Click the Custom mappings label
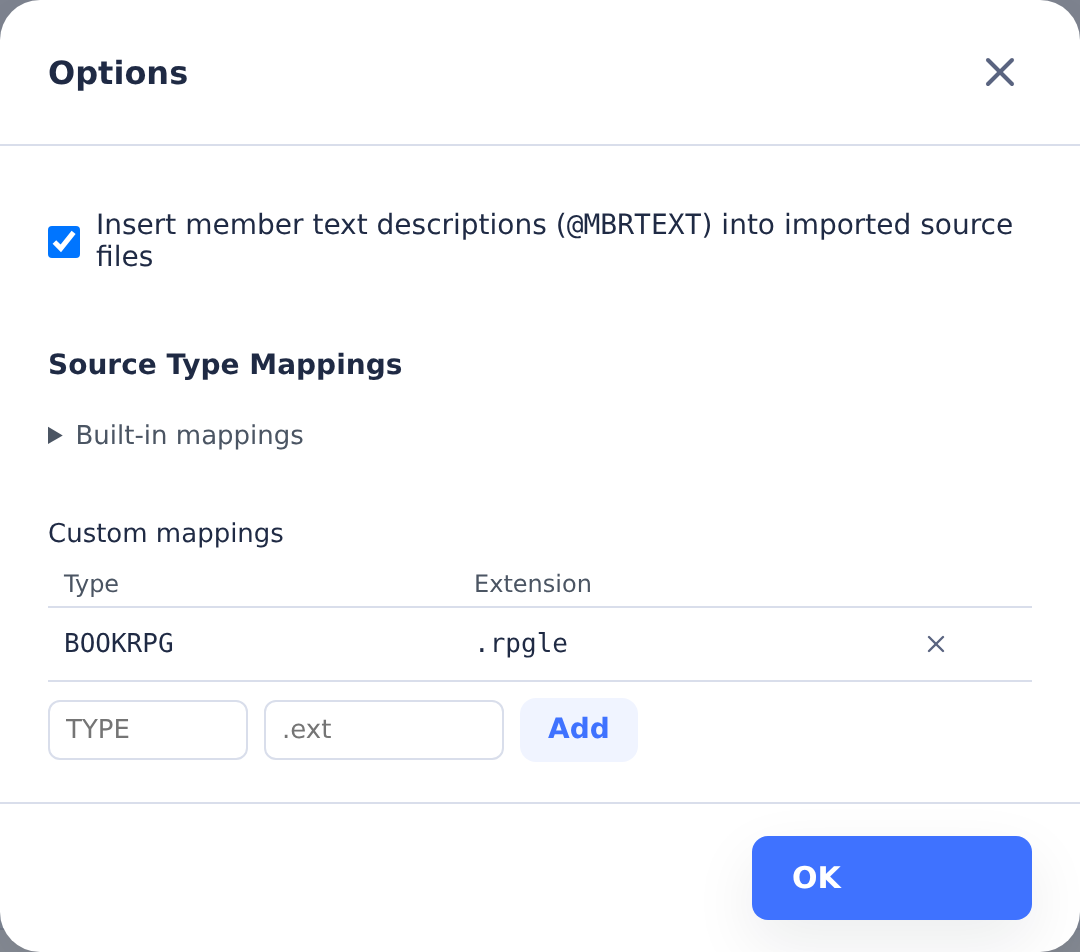Image resolution: width=1080 pixels, height=952 pixels. pos(166,533)
